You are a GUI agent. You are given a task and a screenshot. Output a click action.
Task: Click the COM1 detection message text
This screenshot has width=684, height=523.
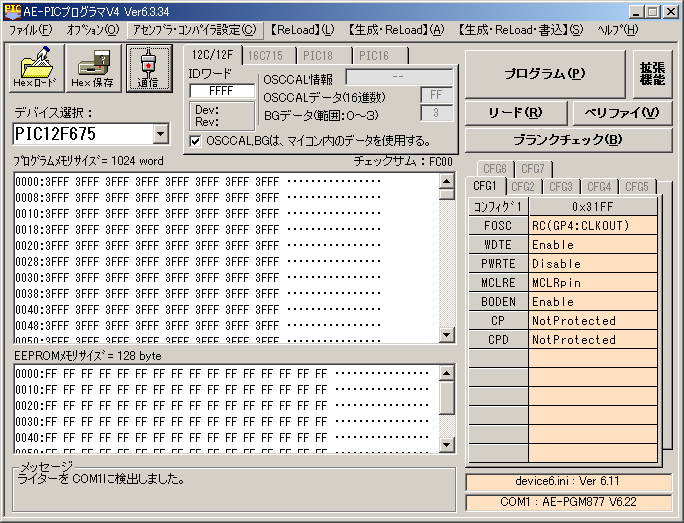pos(101,479)
